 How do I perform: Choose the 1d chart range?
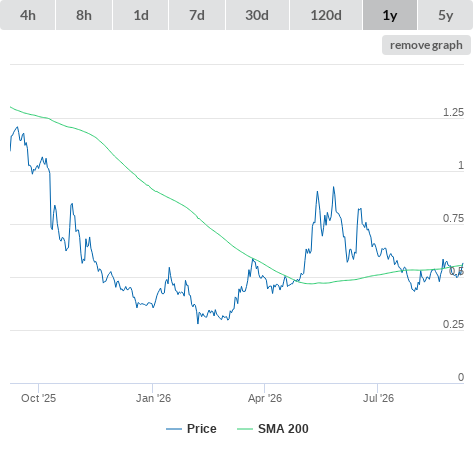tap(141, 15)
